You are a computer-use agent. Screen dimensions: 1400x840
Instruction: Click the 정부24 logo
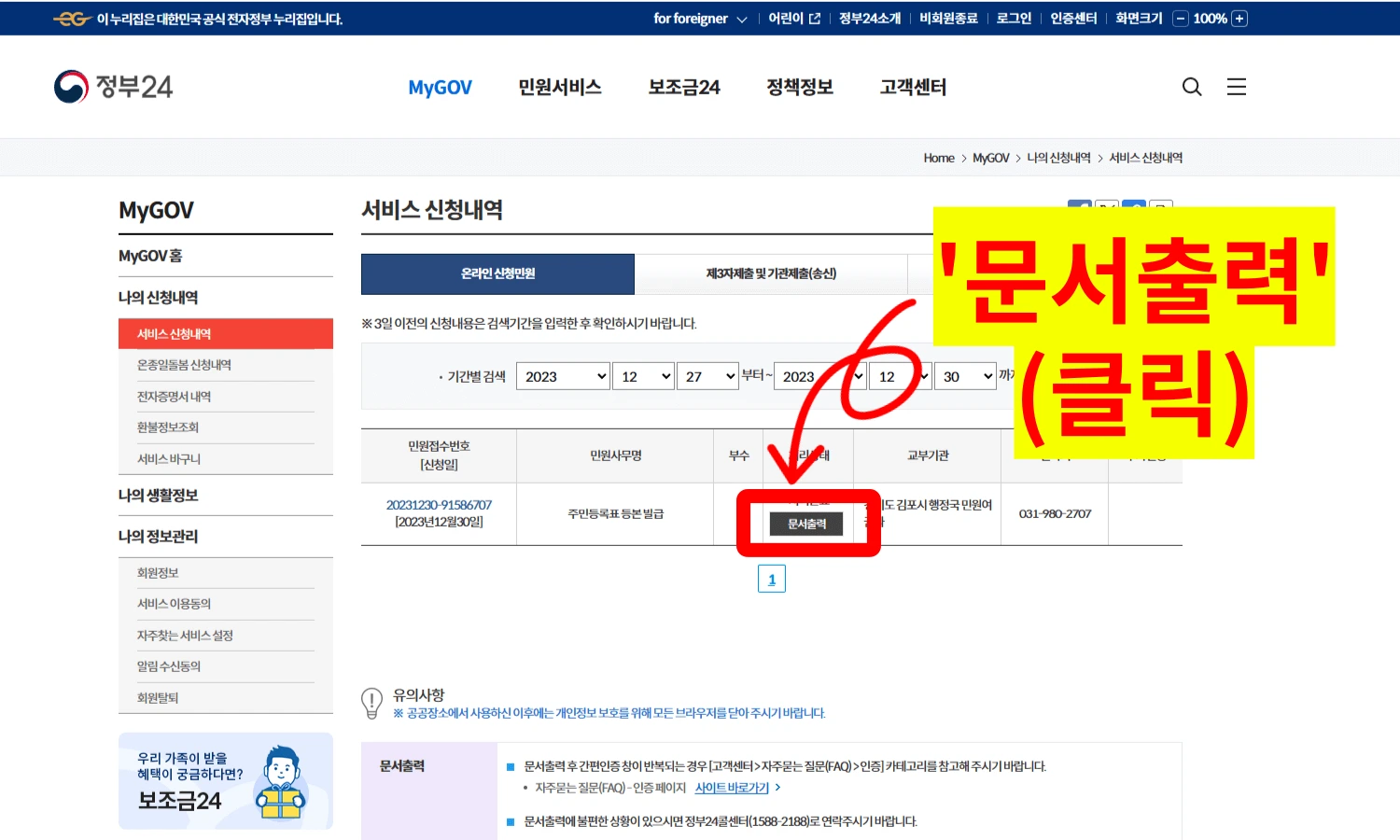113,87
